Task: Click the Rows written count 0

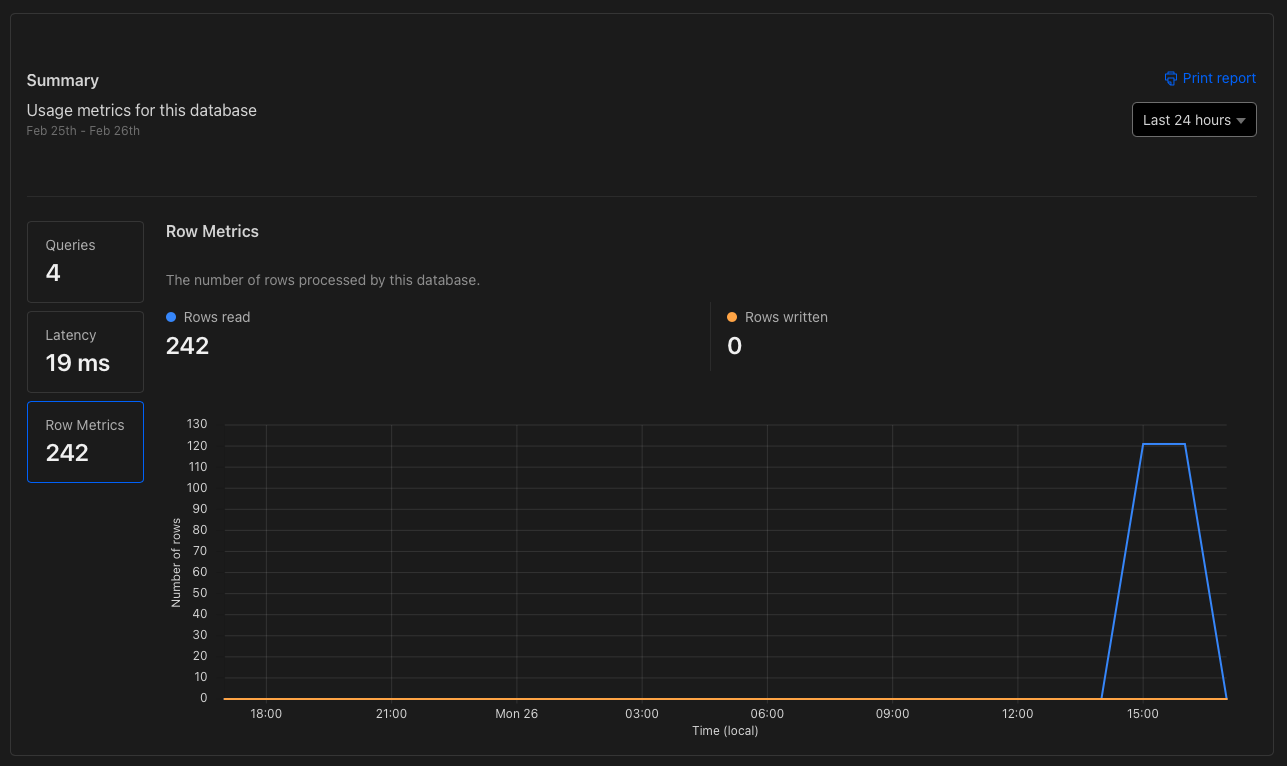Action: (734, 346)
